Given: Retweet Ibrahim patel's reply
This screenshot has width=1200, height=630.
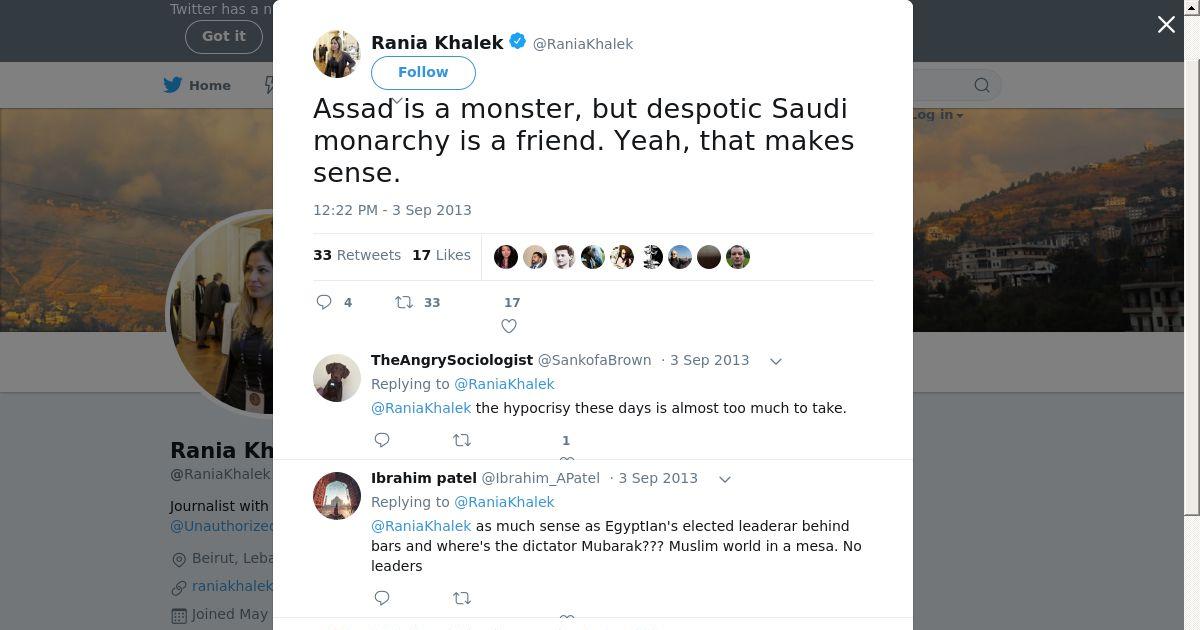Looking at the screenshot, I should tap(462, 598).
